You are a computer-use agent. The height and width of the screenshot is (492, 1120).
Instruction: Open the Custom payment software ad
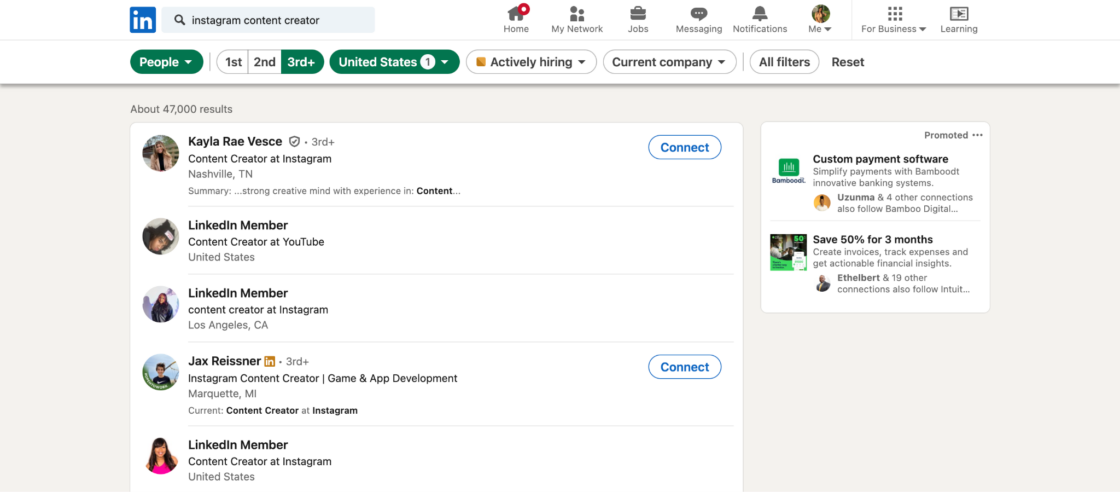click(x=880, y=159)
